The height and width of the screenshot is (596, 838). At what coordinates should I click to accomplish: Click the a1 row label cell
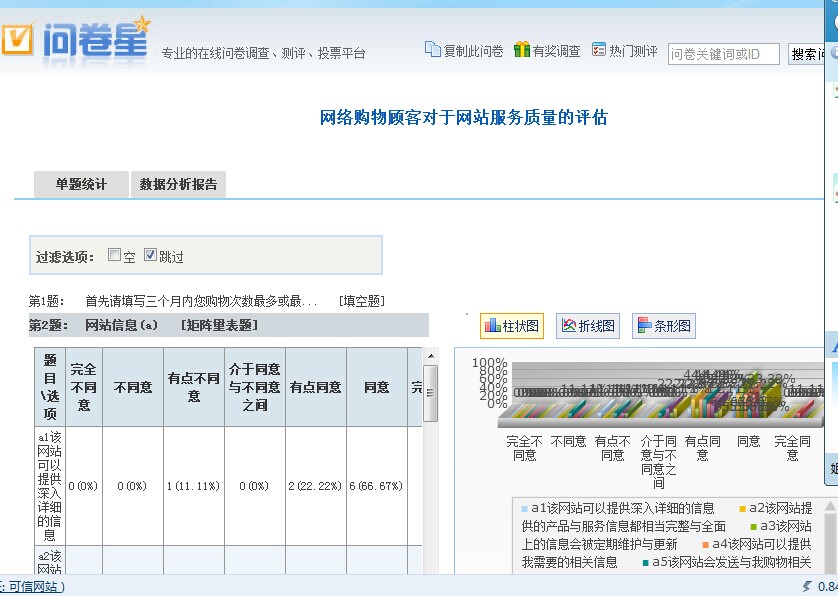50,486
